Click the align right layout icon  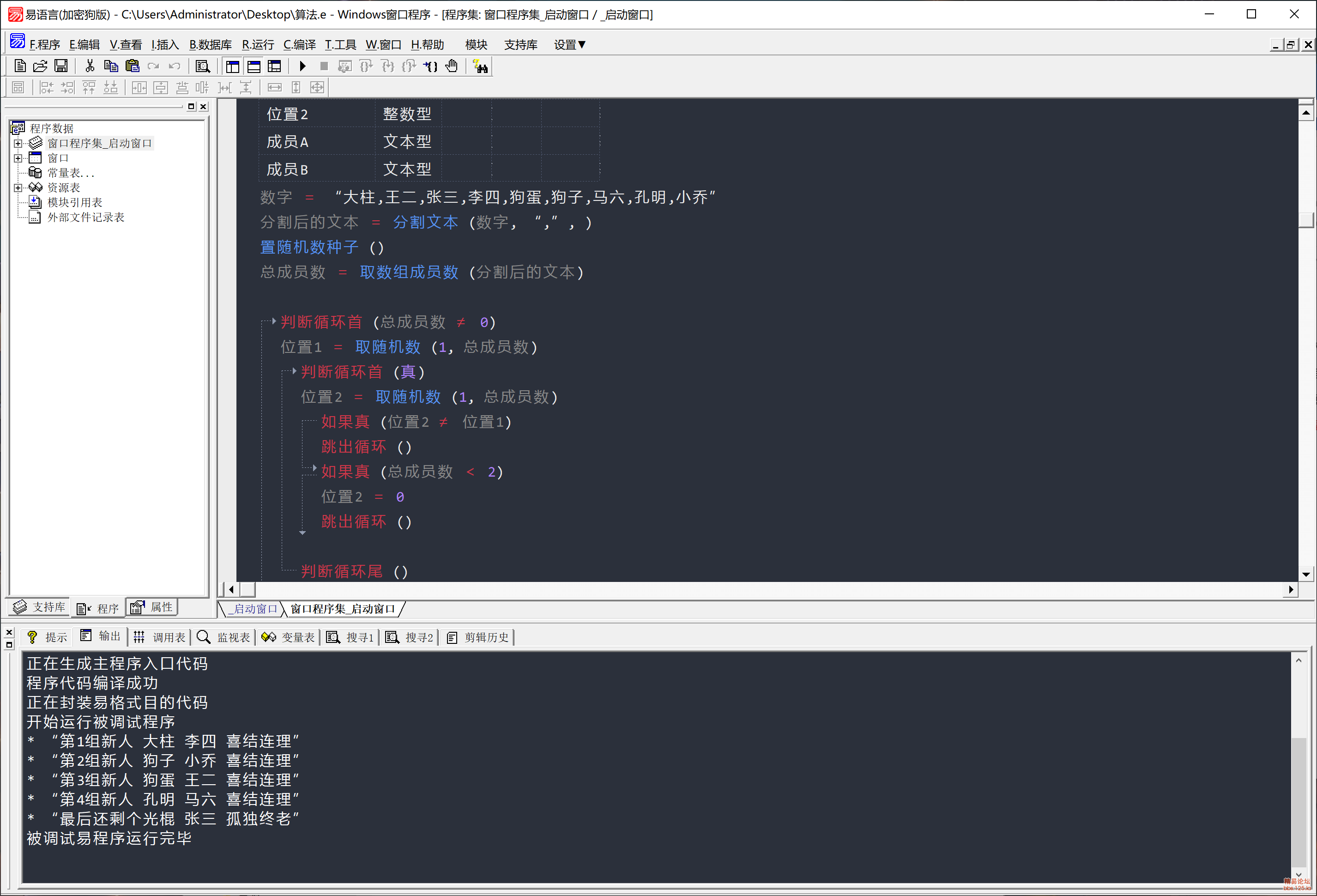67,87
